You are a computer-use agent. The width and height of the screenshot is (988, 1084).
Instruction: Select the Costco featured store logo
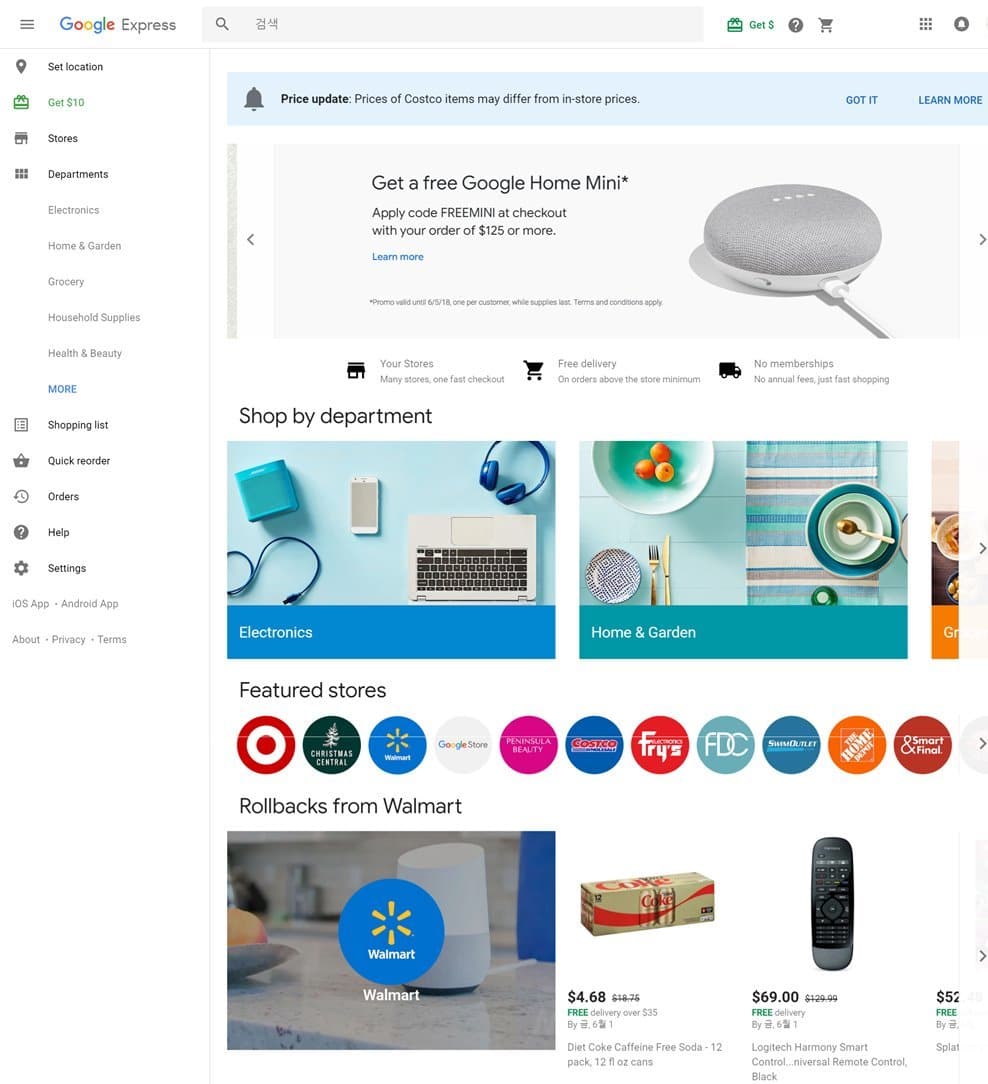click(594, 745)
